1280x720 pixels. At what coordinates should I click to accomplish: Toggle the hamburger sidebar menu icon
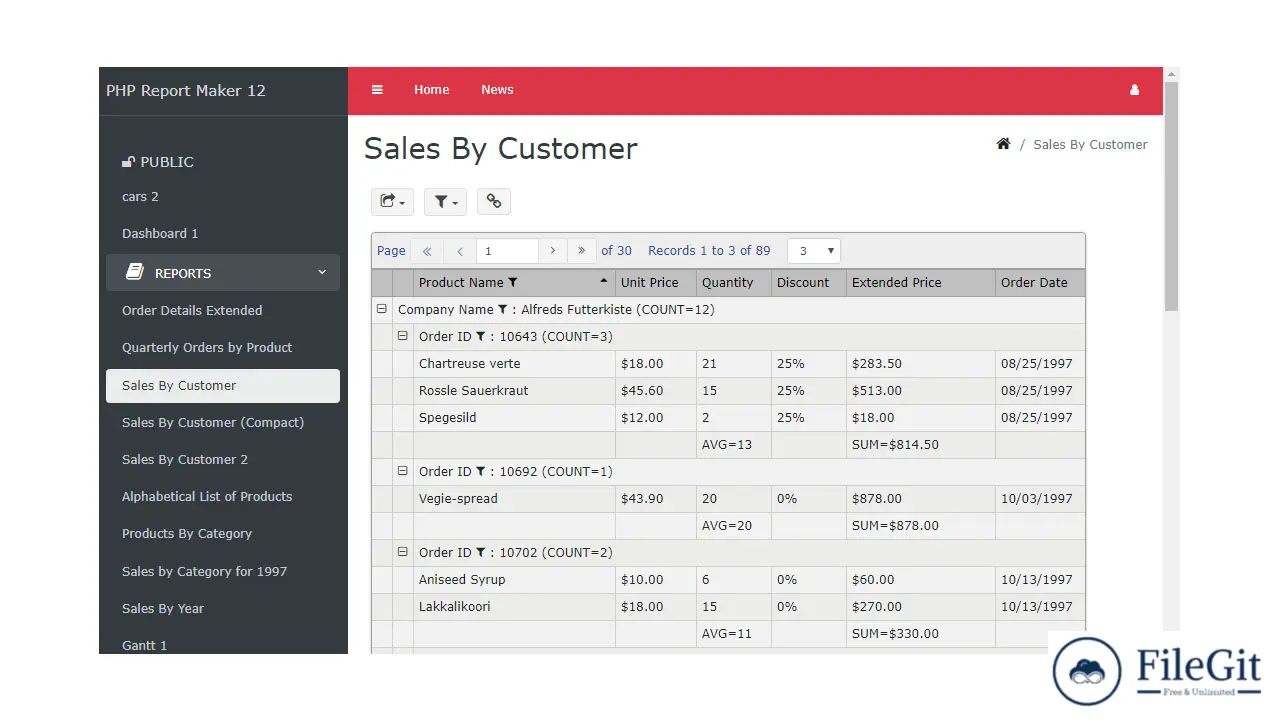[x=377, y=90]
